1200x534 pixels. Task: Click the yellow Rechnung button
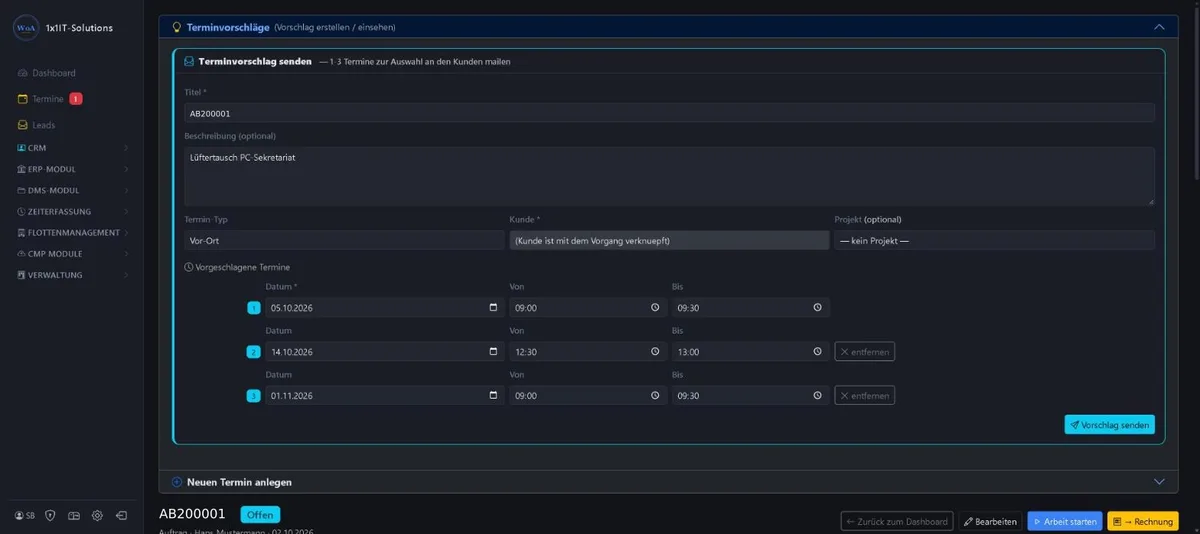coord(1143,522)
